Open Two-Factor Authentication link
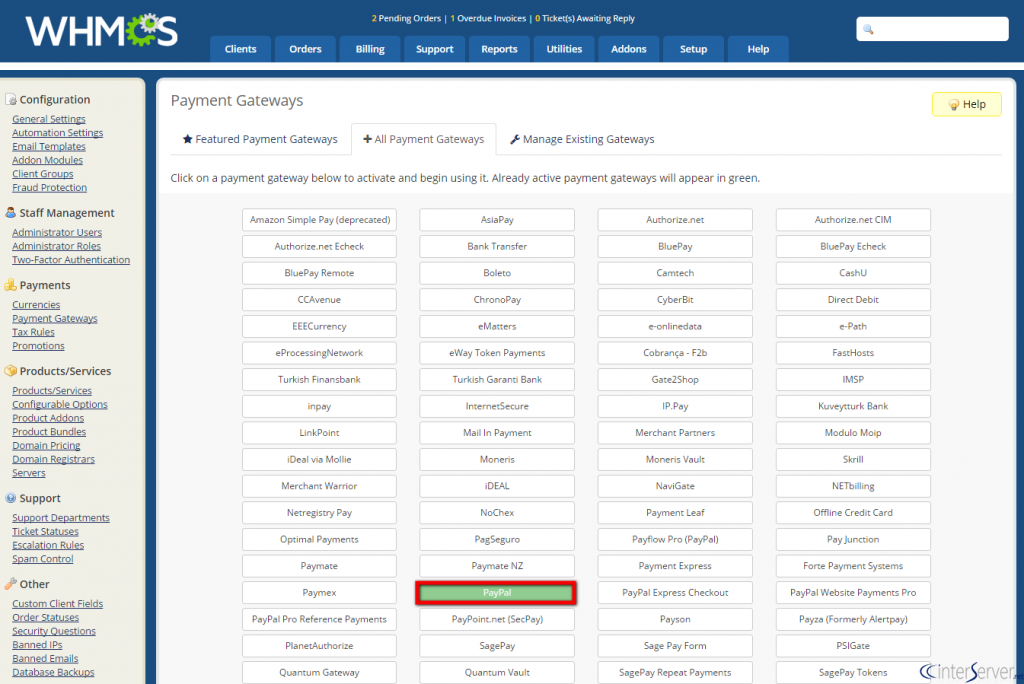This screenshot has height=684, width=1024. [x=71, y=259]
